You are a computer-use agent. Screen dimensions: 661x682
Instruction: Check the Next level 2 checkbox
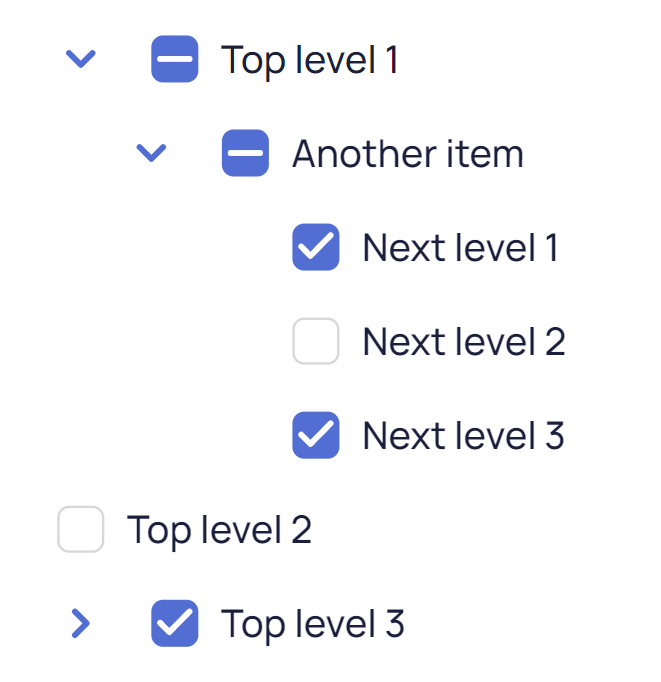(316, 341)
